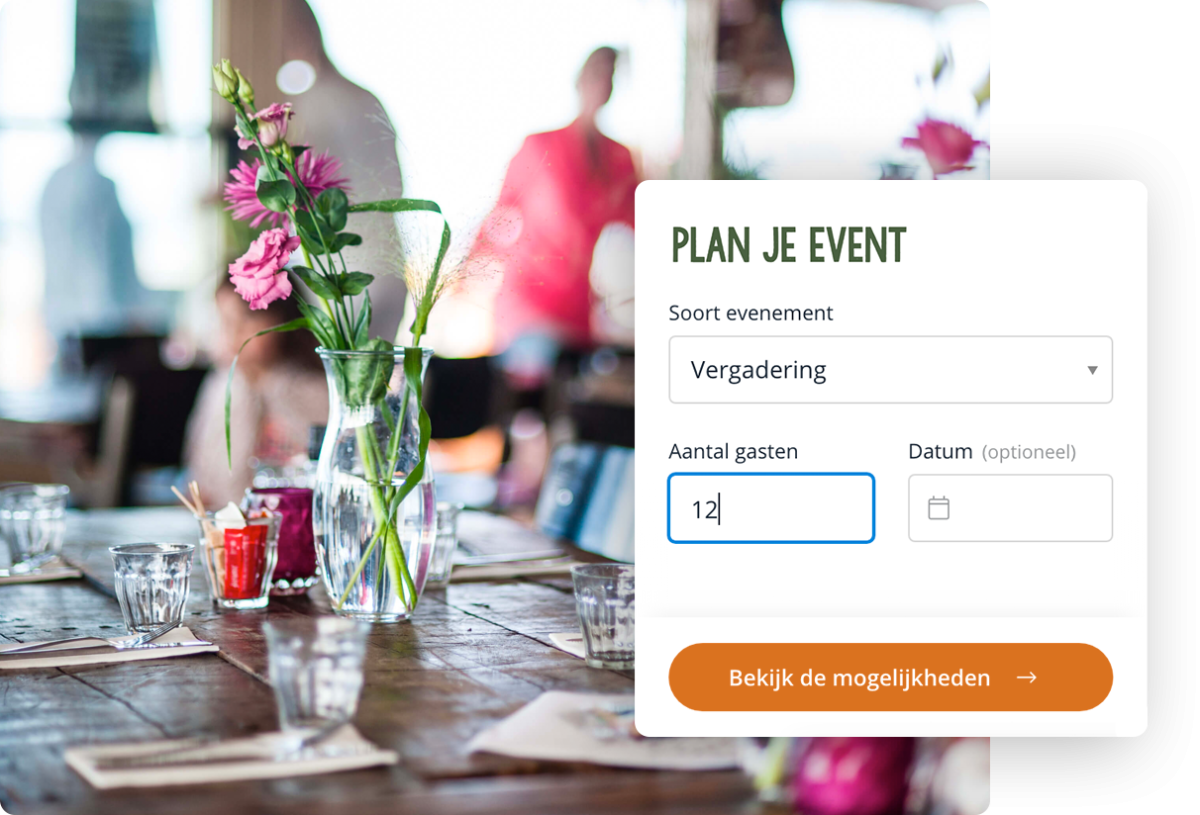
Task: Click the (optioneel) hint text
Action: [x=1029, y=453]
